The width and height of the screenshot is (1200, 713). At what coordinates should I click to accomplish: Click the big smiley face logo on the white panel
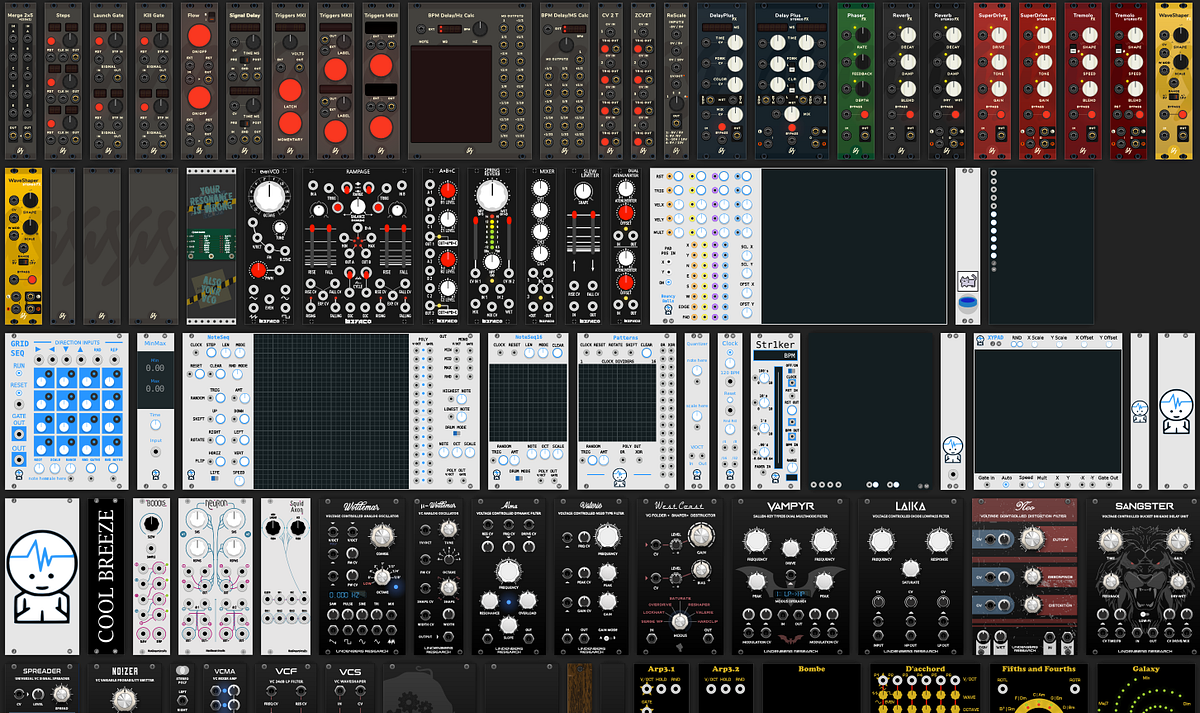coord(42,562)
